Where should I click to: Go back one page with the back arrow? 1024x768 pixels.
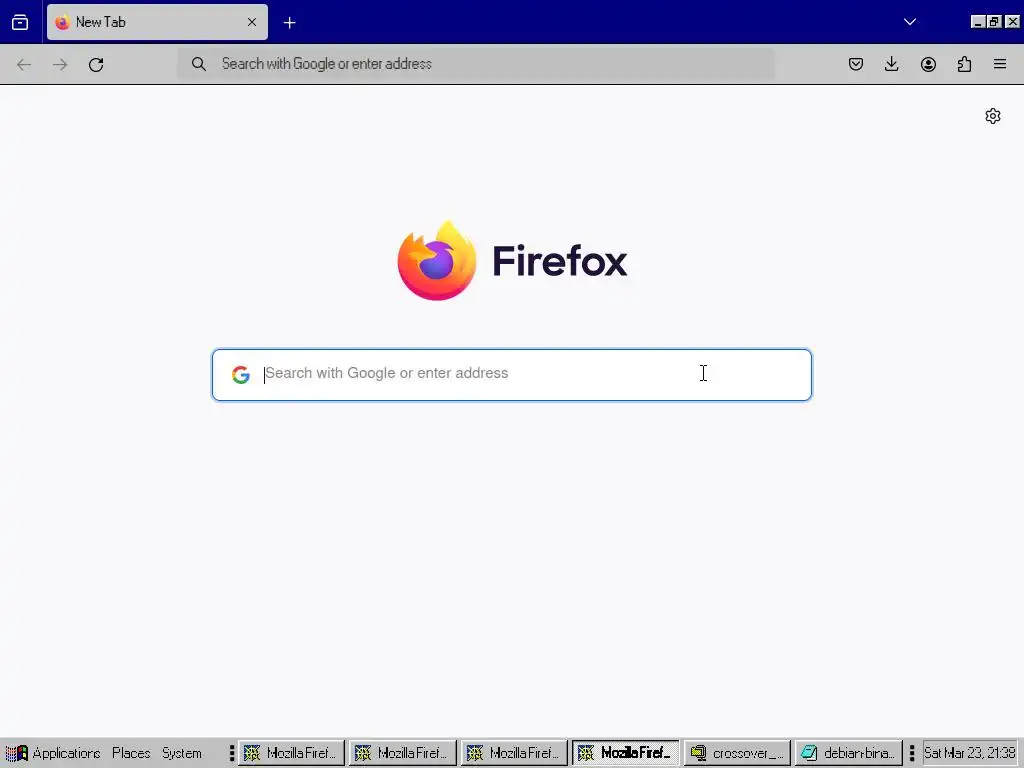(x=24, y=64)
